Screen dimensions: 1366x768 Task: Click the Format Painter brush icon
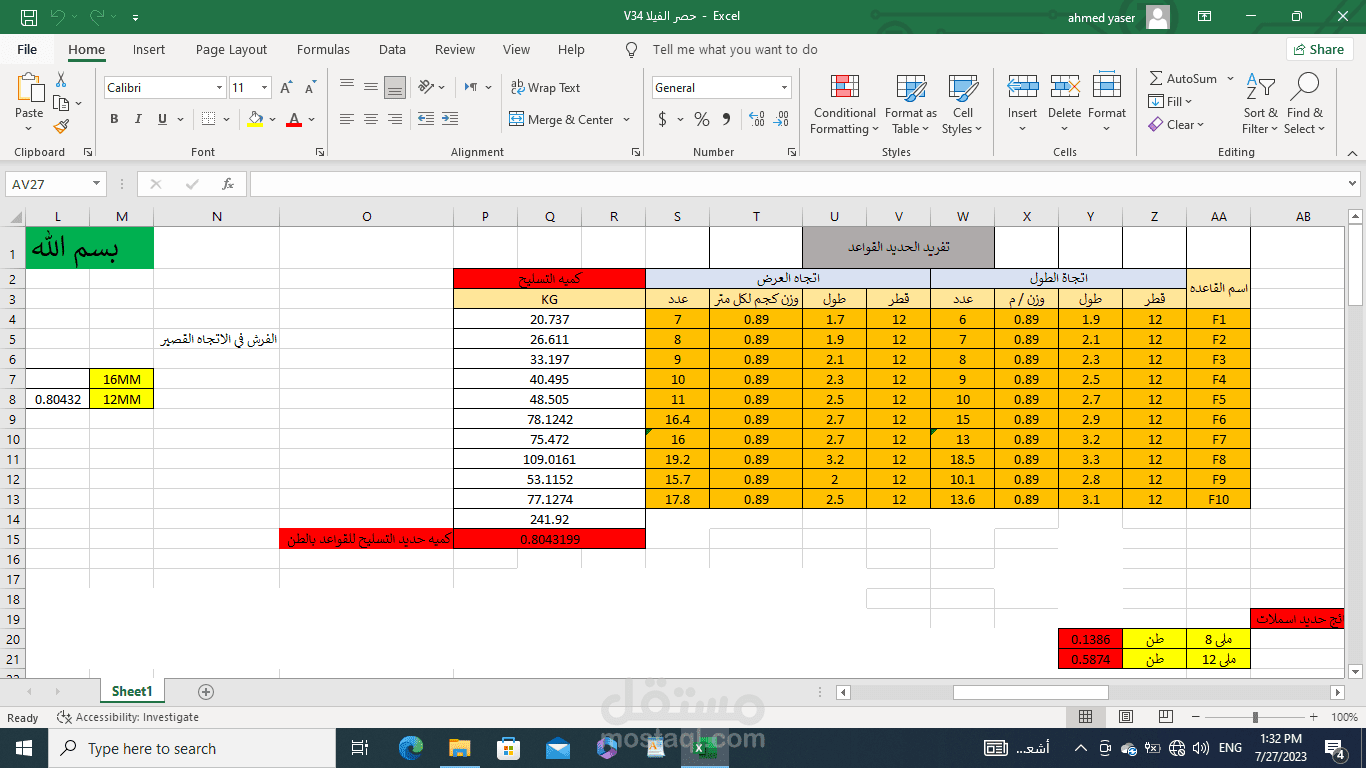(61, 126)
